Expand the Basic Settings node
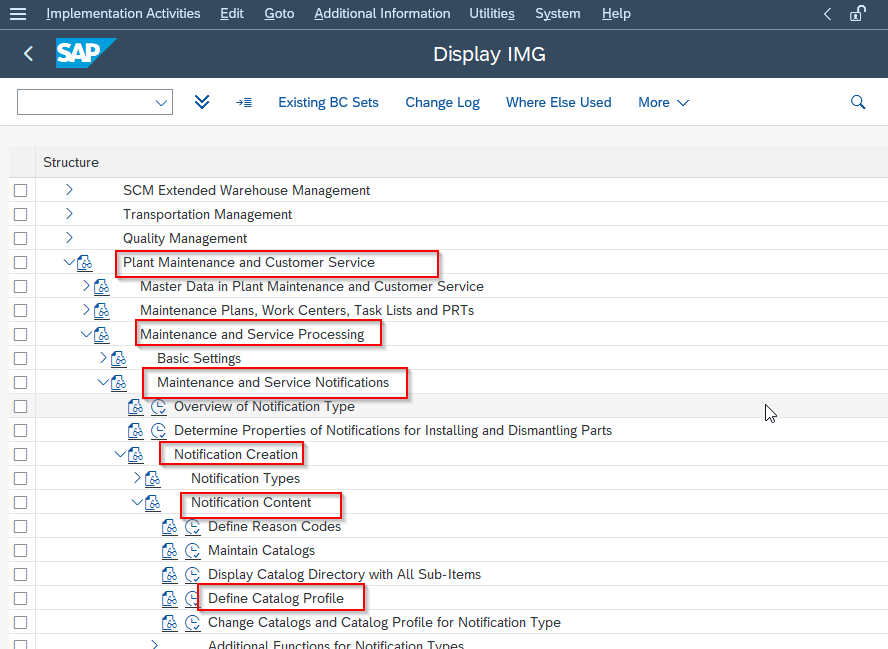The height and width of the screenshot is (649, 888). (x=103, y=358)
